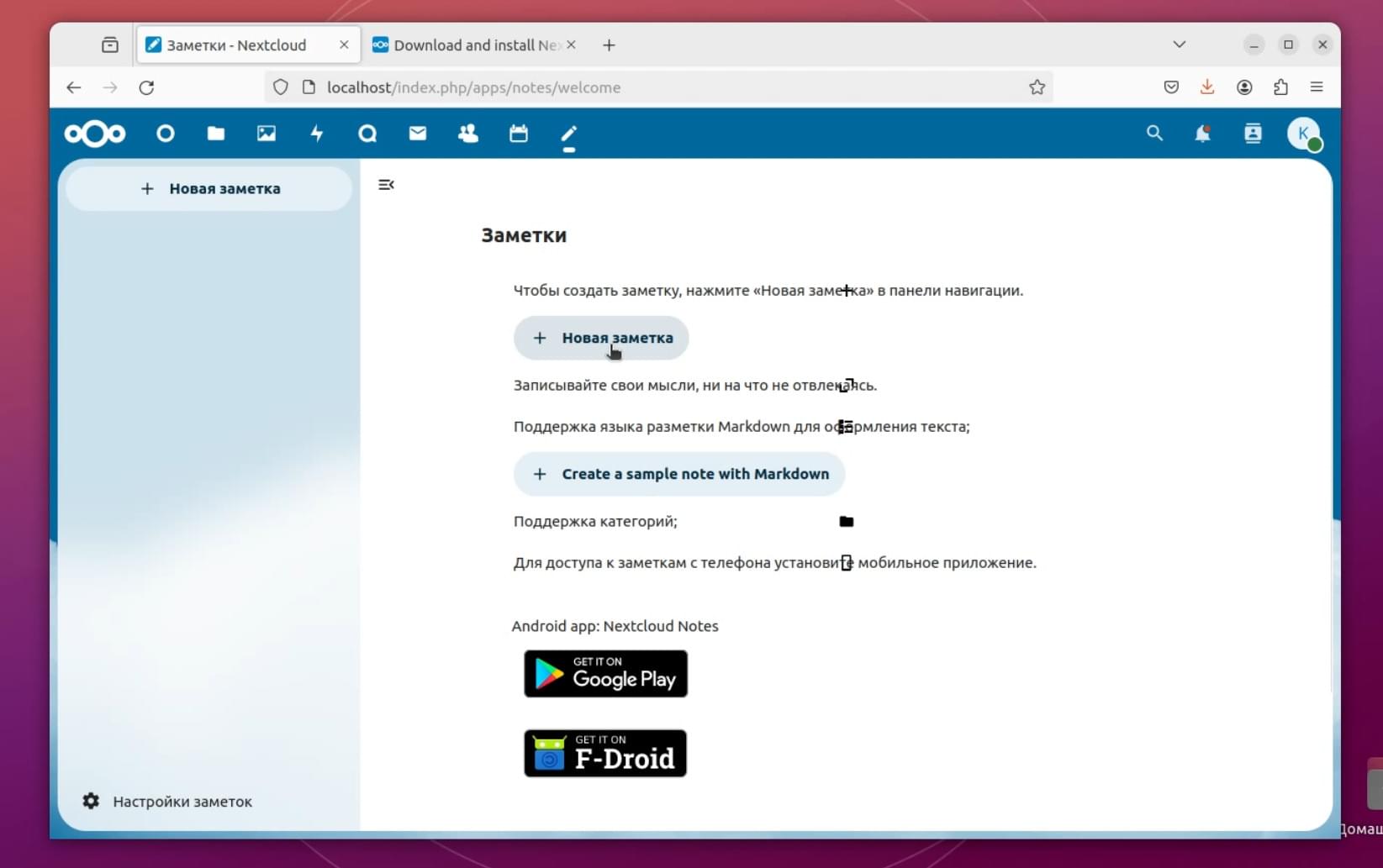Open the Dashboard circle icon
The height and width of the screenshot is (868, 1383).
pyautogui.click(x=166, y=133)
